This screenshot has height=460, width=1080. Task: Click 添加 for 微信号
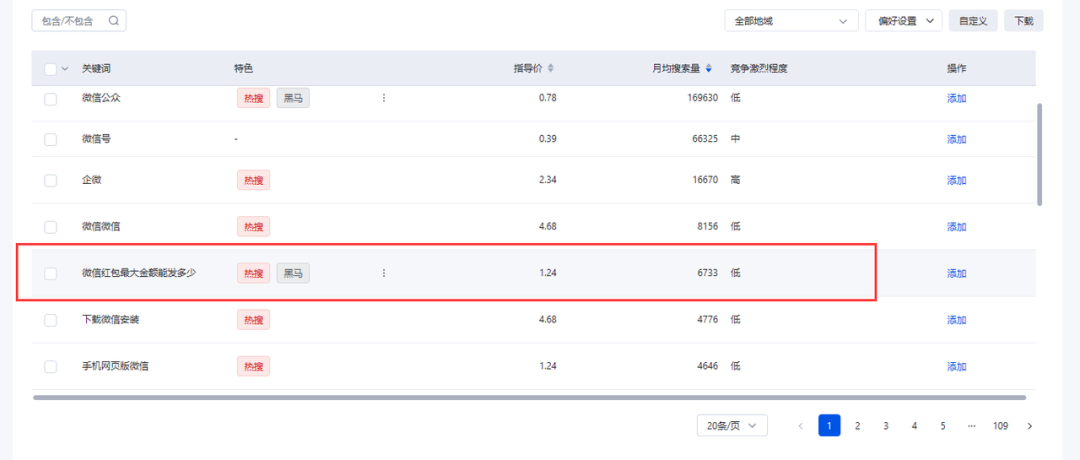pyautogui.click(x=957, y=139)
